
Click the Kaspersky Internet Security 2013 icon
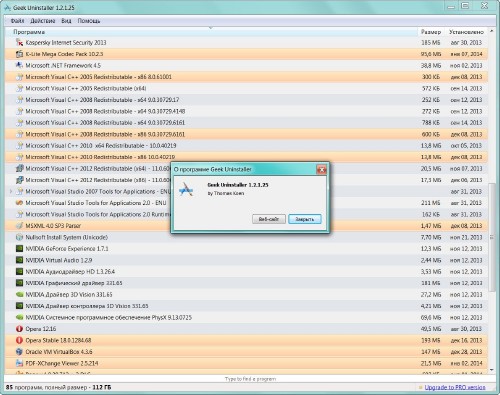point(19,43)
